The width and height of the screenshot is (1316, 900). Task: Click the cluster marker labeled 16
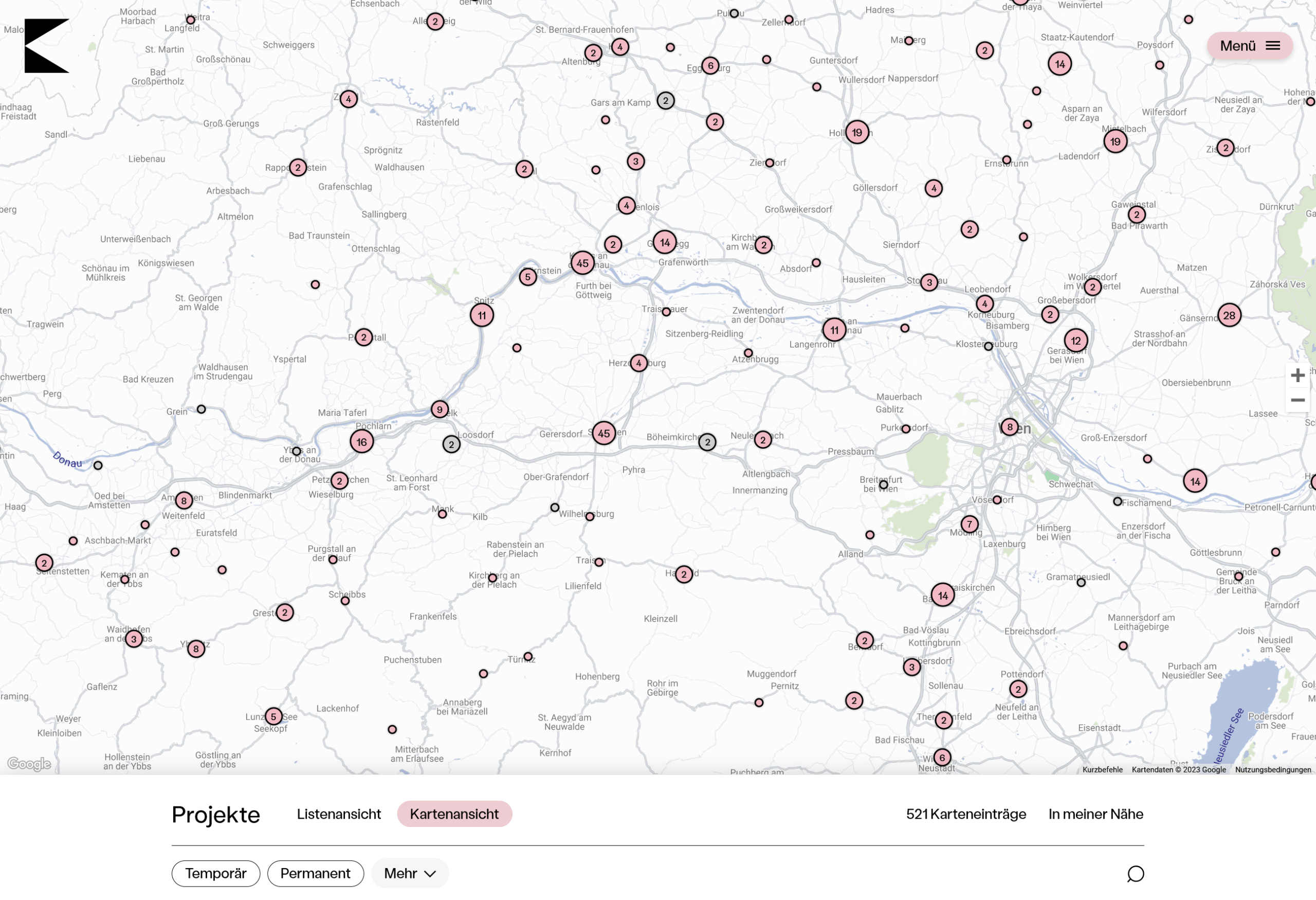(361, 442)
